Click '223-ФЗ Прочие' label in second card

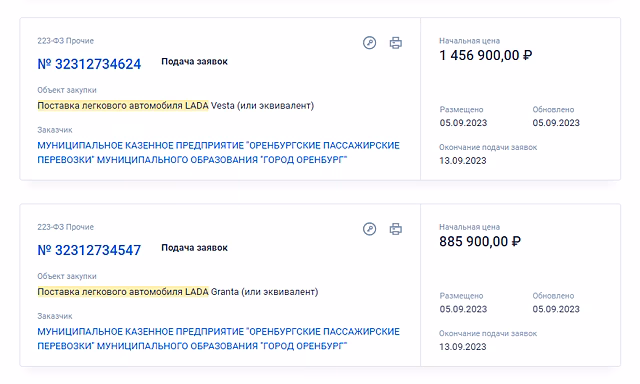(x=65, y=227)
